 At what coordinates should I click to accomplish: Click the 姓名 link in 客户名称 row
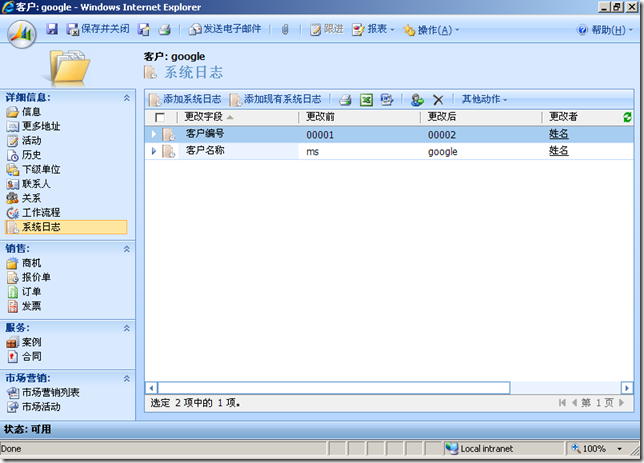coord(559,151)
